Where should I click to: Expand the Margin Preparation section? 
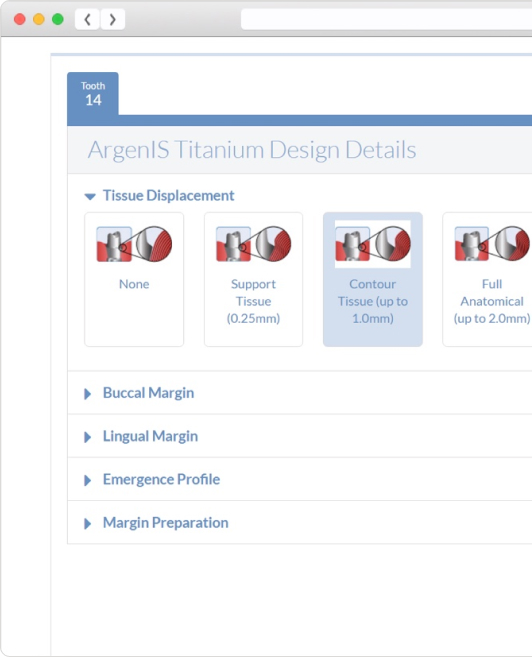(88, 524)
